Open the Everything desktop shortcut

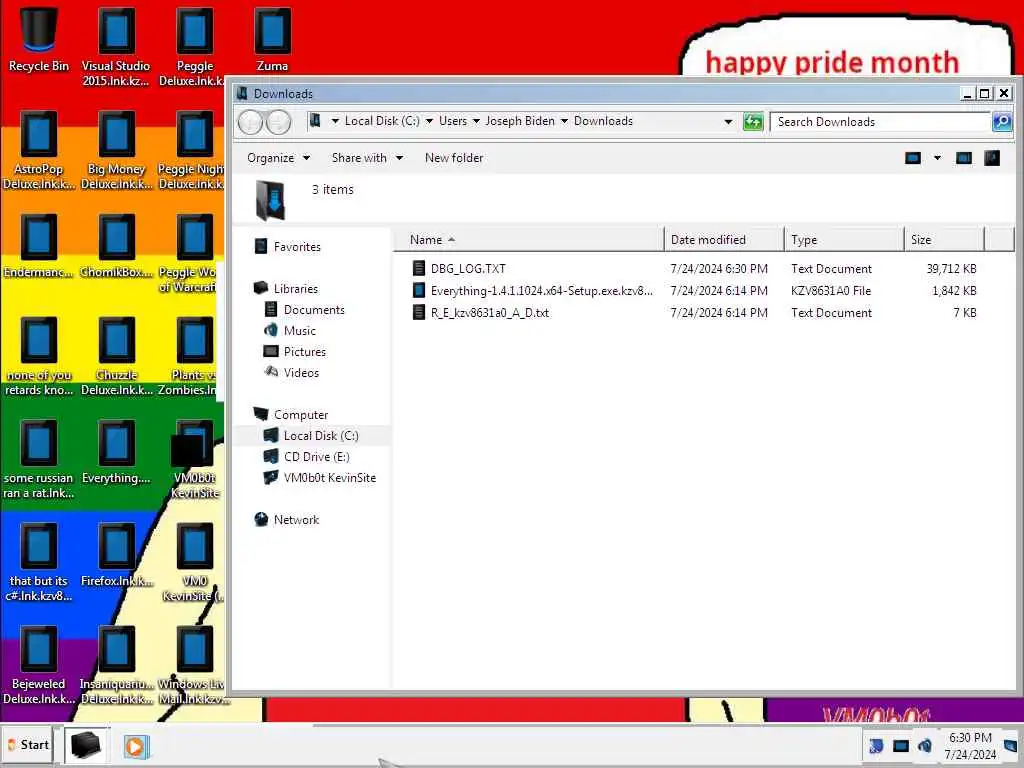116,452
